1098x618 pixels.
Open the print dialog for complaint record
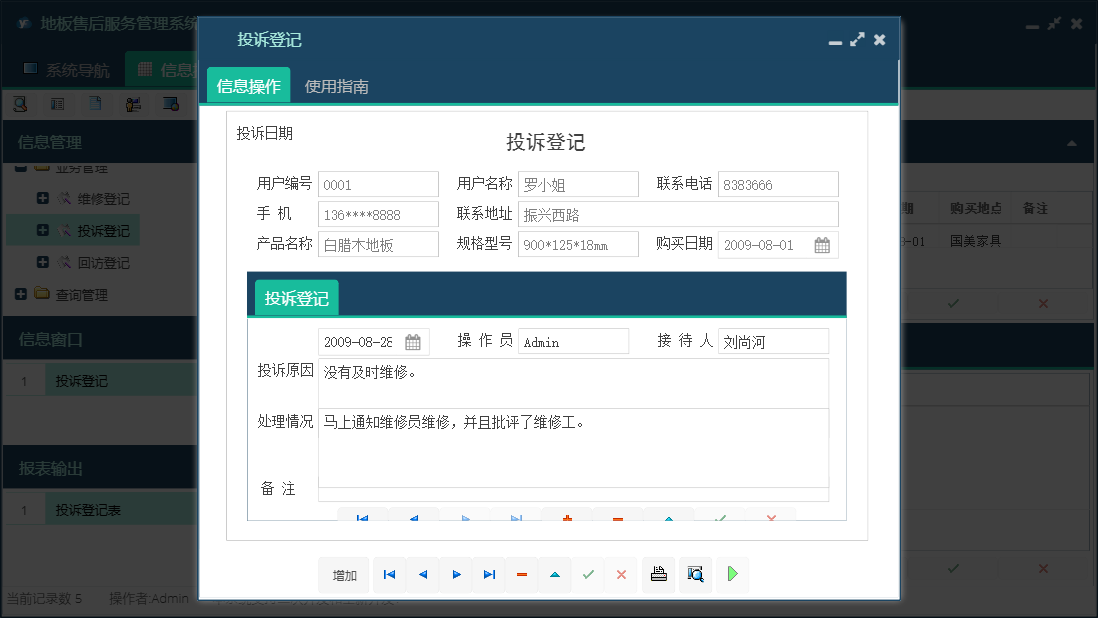coord(658,575)
